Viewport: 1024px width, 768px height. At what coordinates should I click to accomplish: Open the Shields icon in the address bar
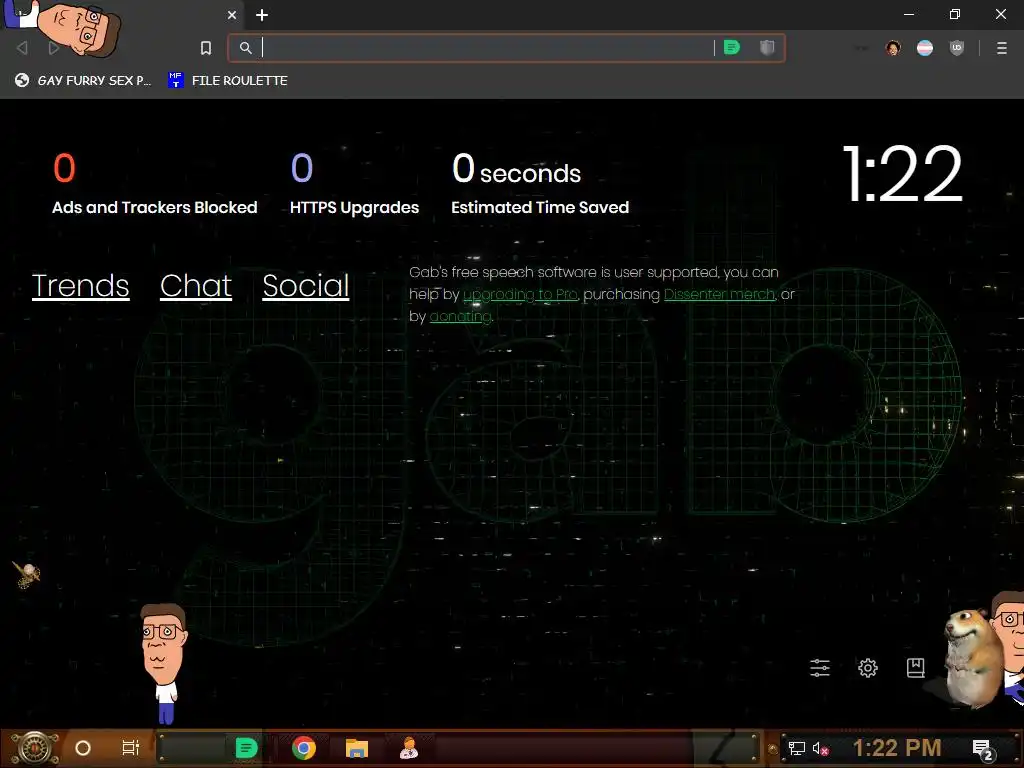[767, 47]
